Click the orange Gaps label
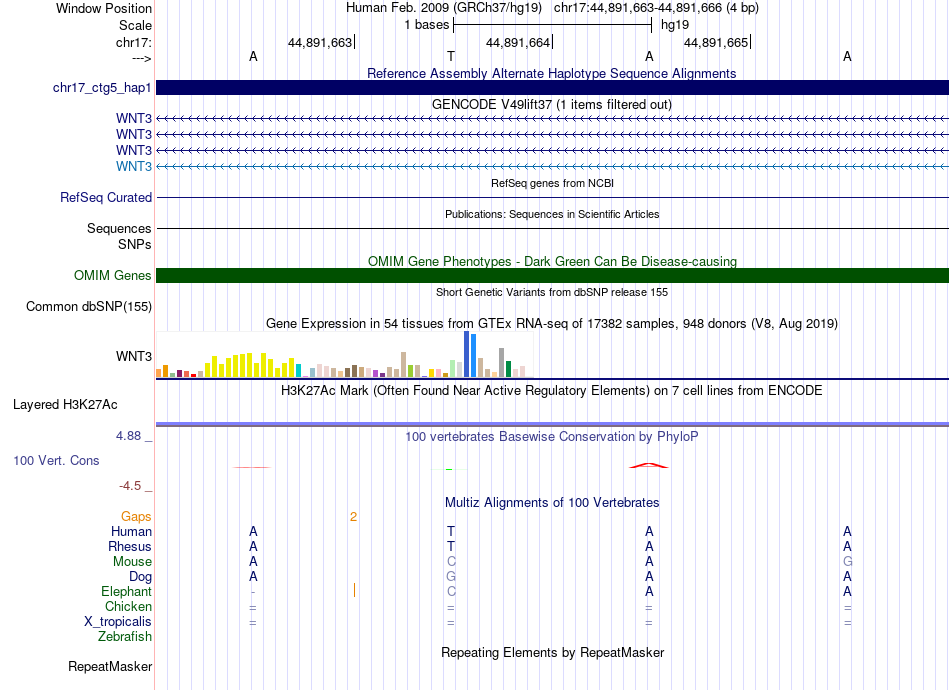The height and width of the screenshot is (690, 950). (x=136, y=517)
